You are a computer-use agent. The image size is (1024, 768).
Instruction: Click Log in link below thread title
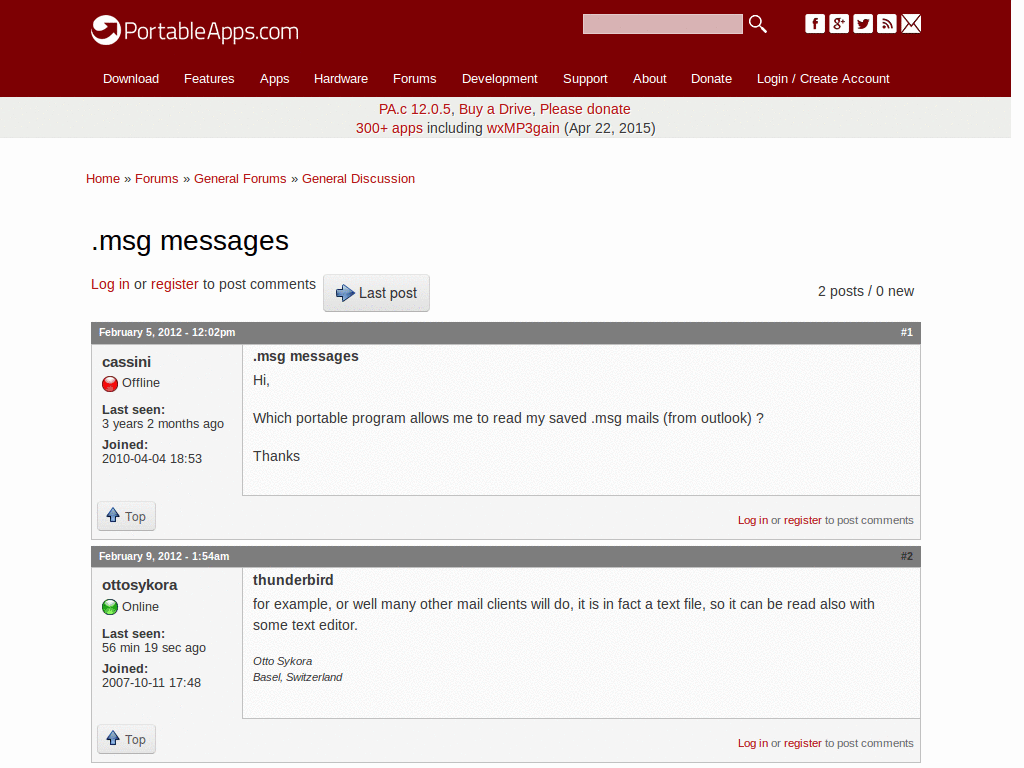[110, 284]
